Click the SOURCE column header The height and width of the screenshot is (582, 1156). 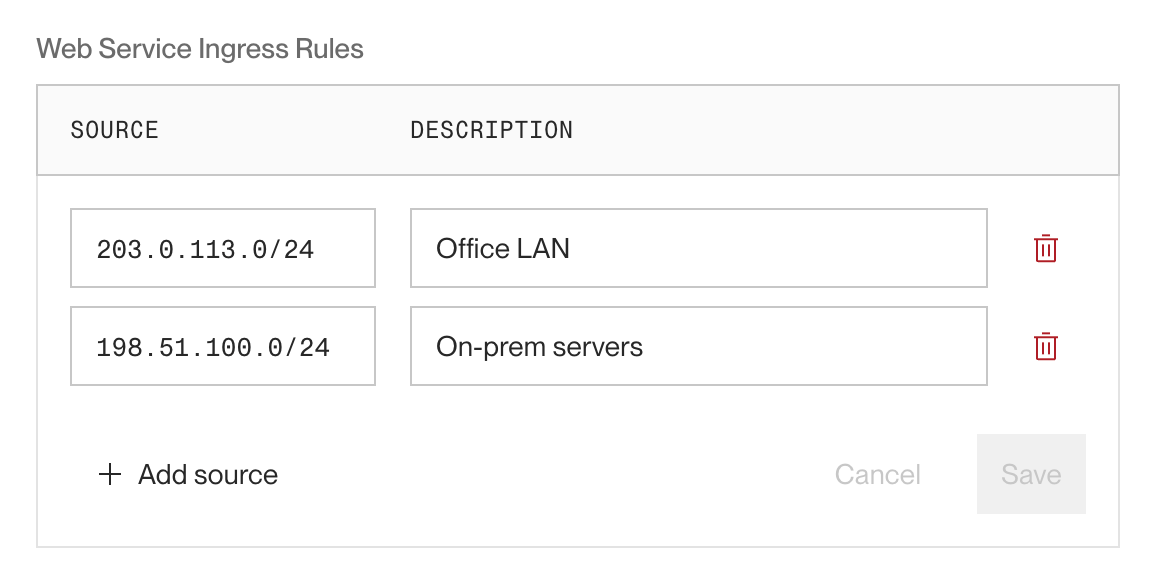114,129
